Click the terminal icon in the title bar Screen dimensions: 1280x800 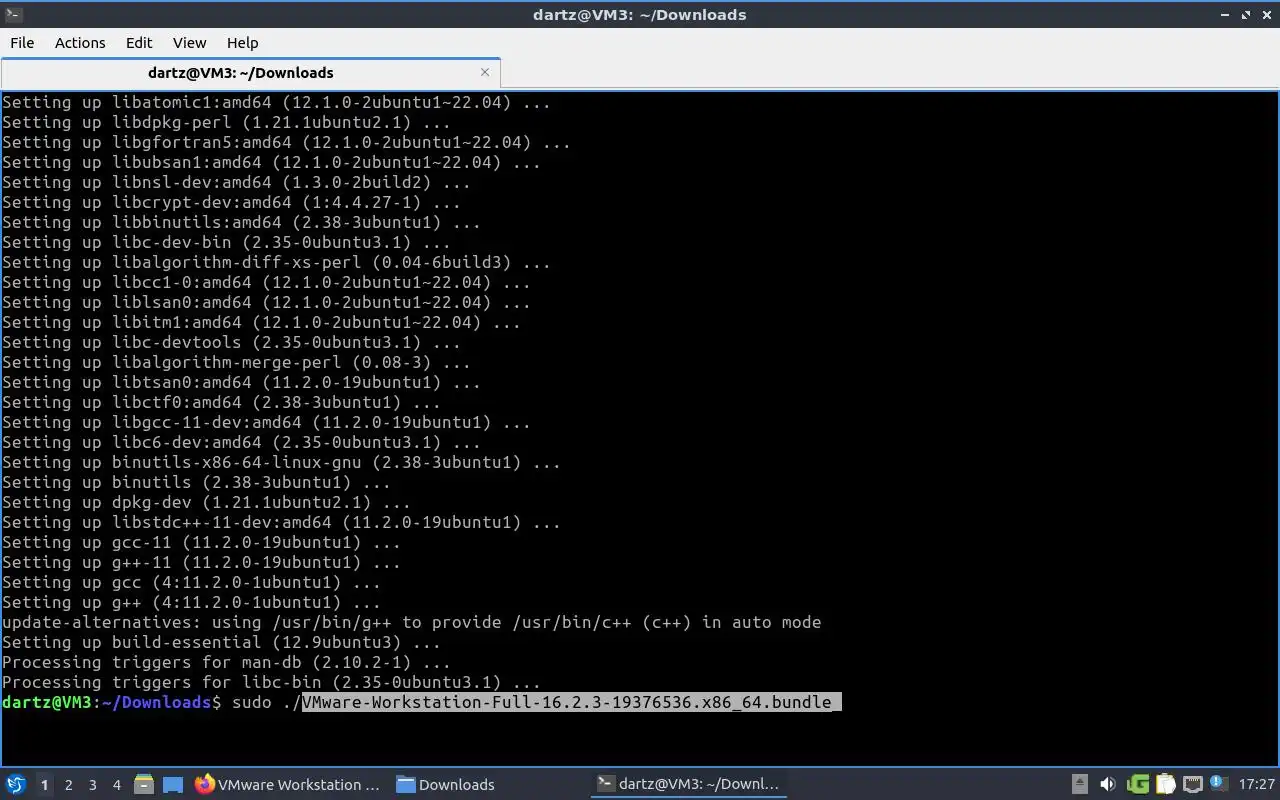coord(13,14)
